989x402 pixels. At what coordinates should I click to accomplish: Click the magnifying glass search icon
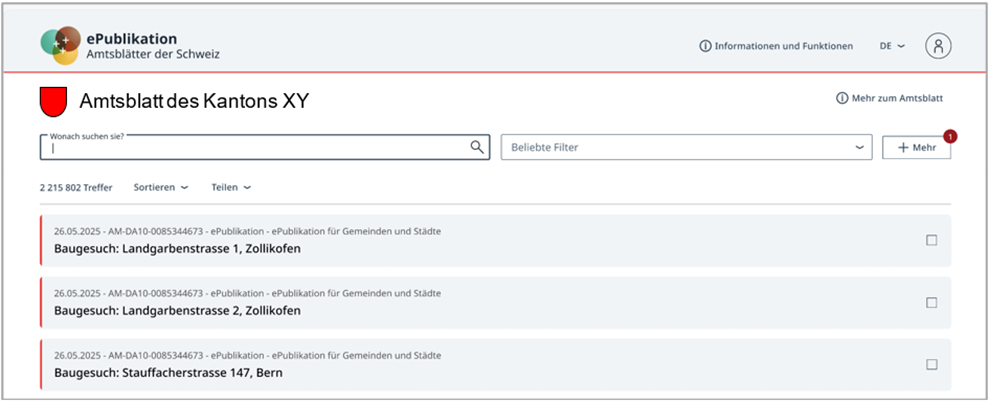477,147
